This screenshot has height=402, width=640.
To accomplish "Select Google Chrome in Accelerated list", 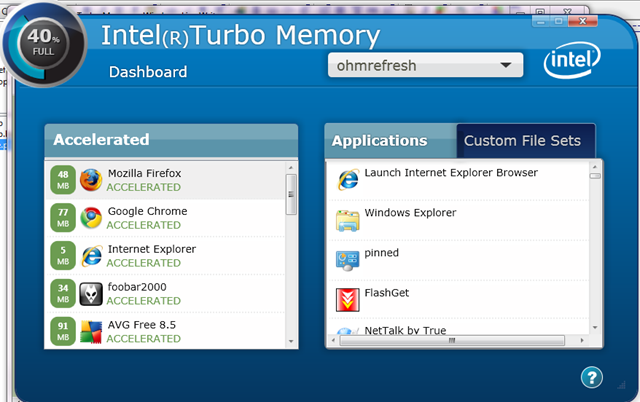I will tap(165, 218).
